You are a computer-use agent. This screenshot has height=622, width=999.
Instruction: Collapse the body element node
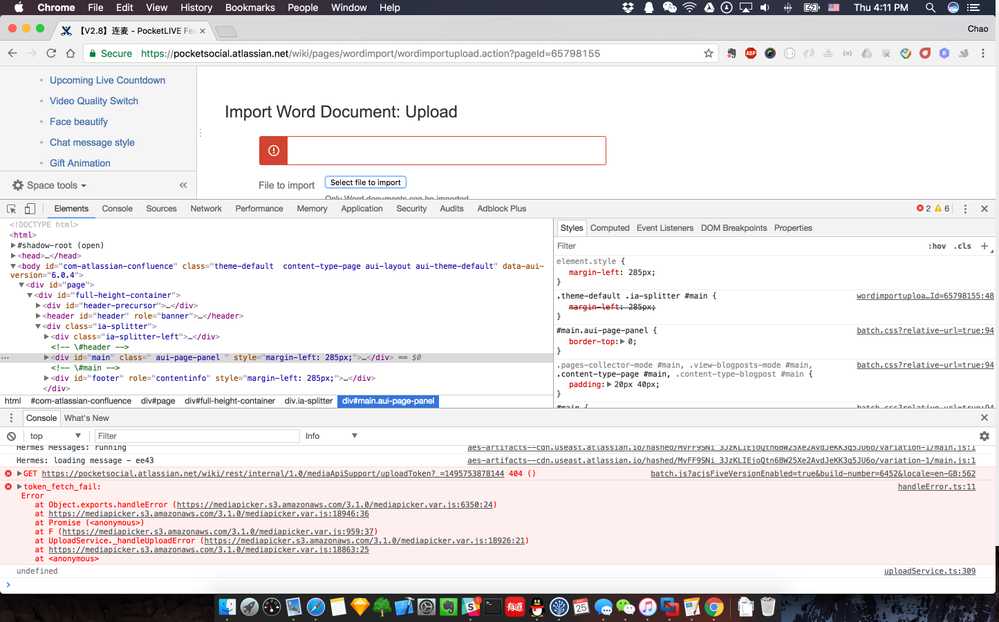point(13,266)
